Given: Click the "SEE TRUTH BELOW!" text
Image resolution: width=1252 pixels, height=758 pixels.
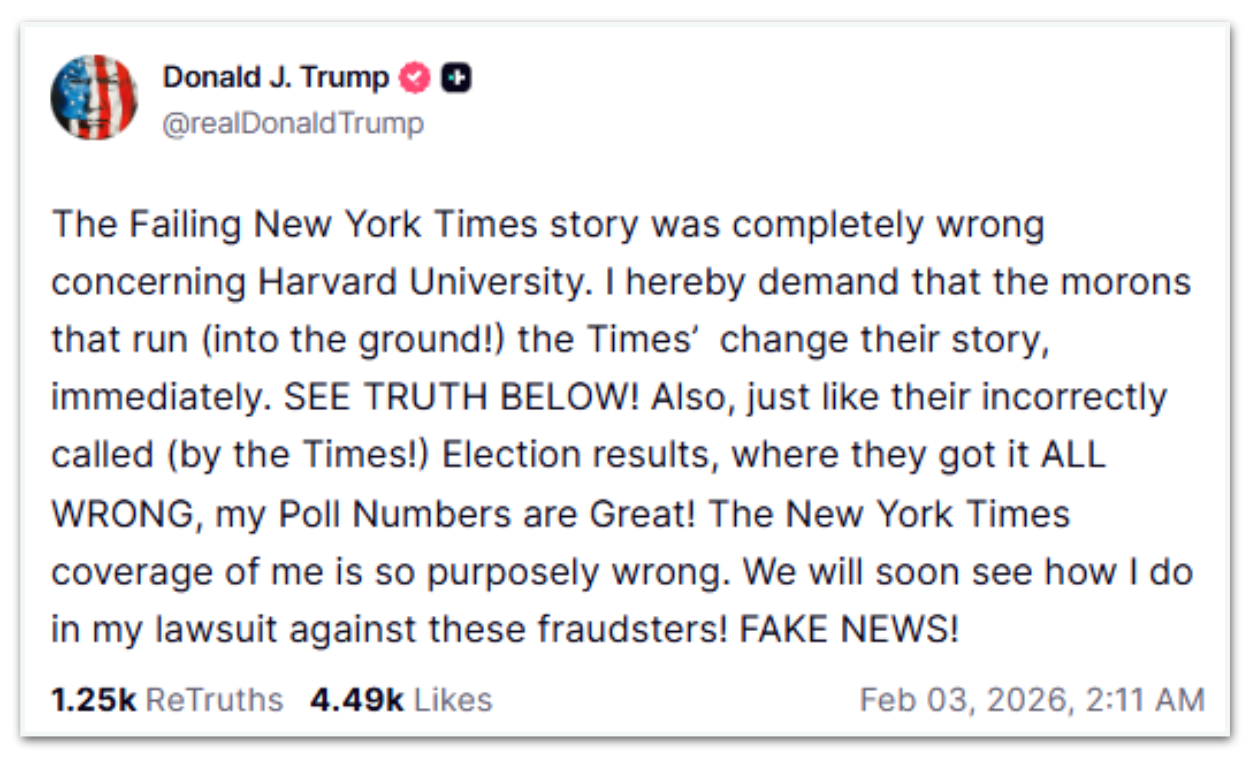Looking at the screenshot, I should (461, 398).
